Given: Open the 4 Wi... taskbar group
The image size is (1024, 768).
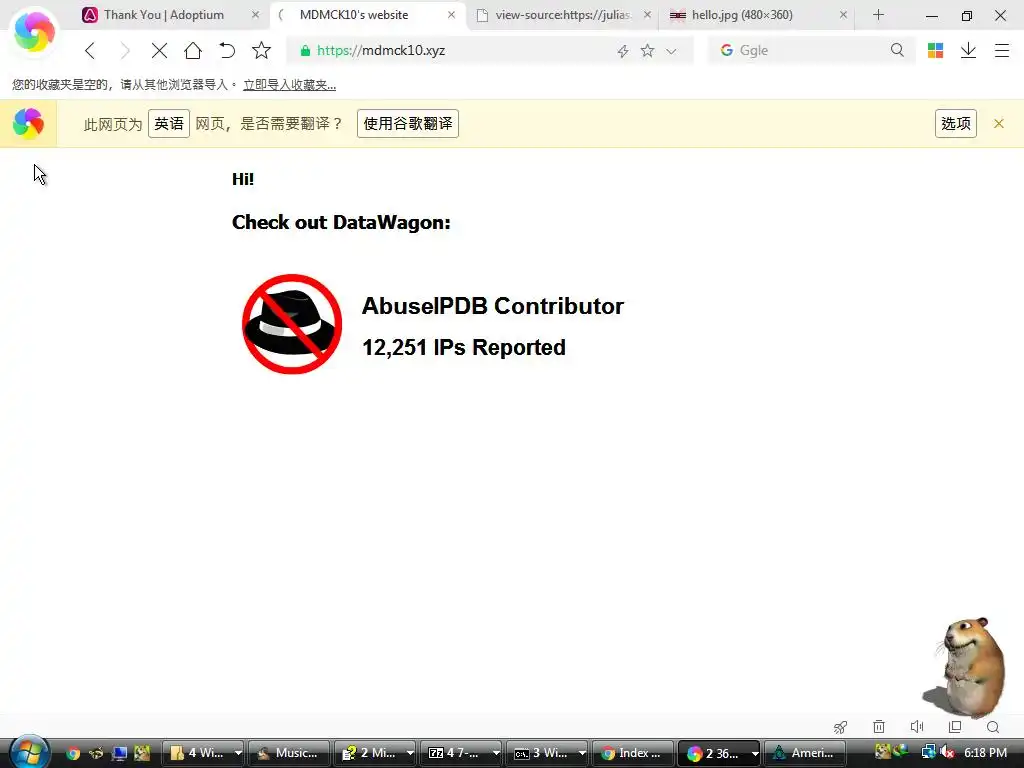Looking at the screenshot, I should coord(202,753).
